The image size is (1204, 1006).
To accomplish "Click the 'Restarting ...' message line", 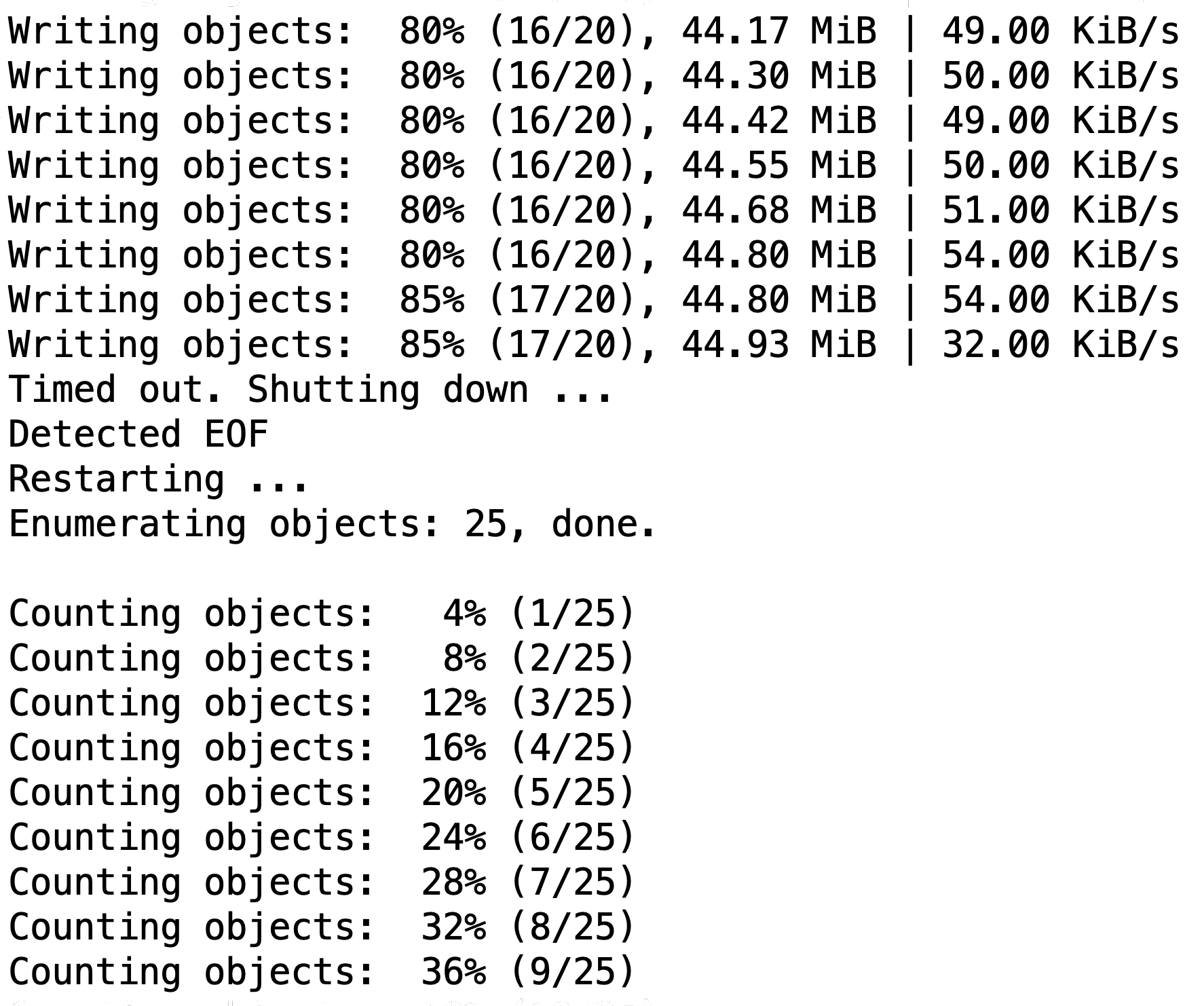I will 158,479.
